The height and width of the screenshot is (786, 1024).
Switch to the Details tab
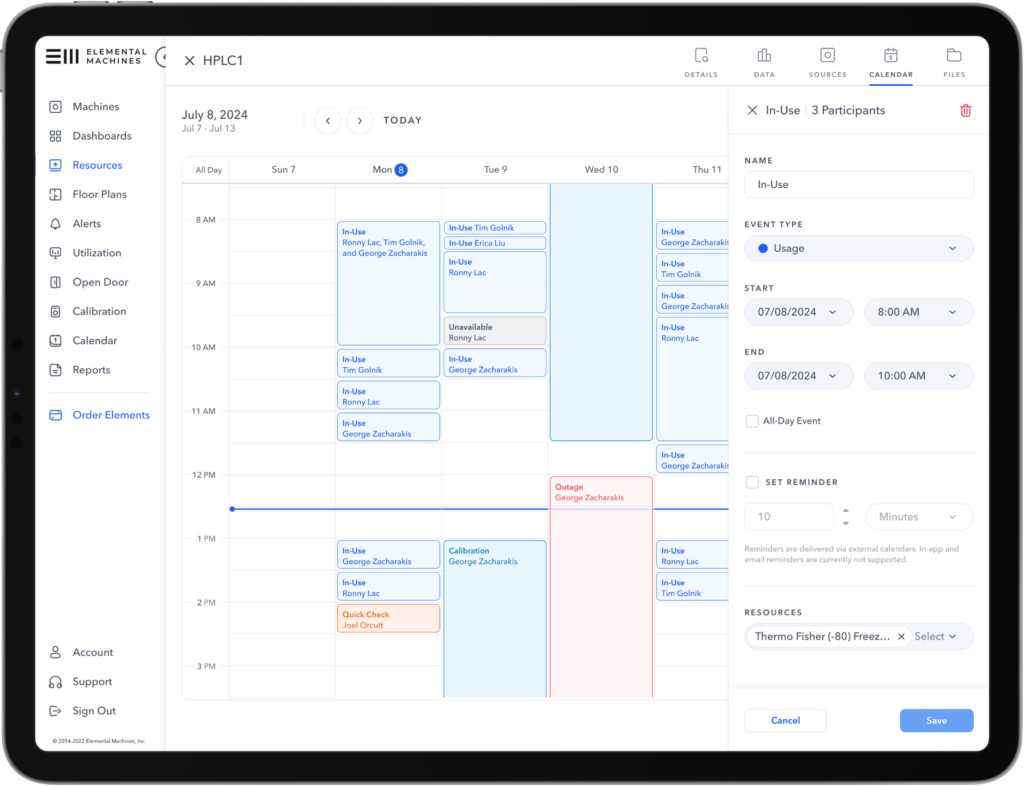tap(701, 63)
